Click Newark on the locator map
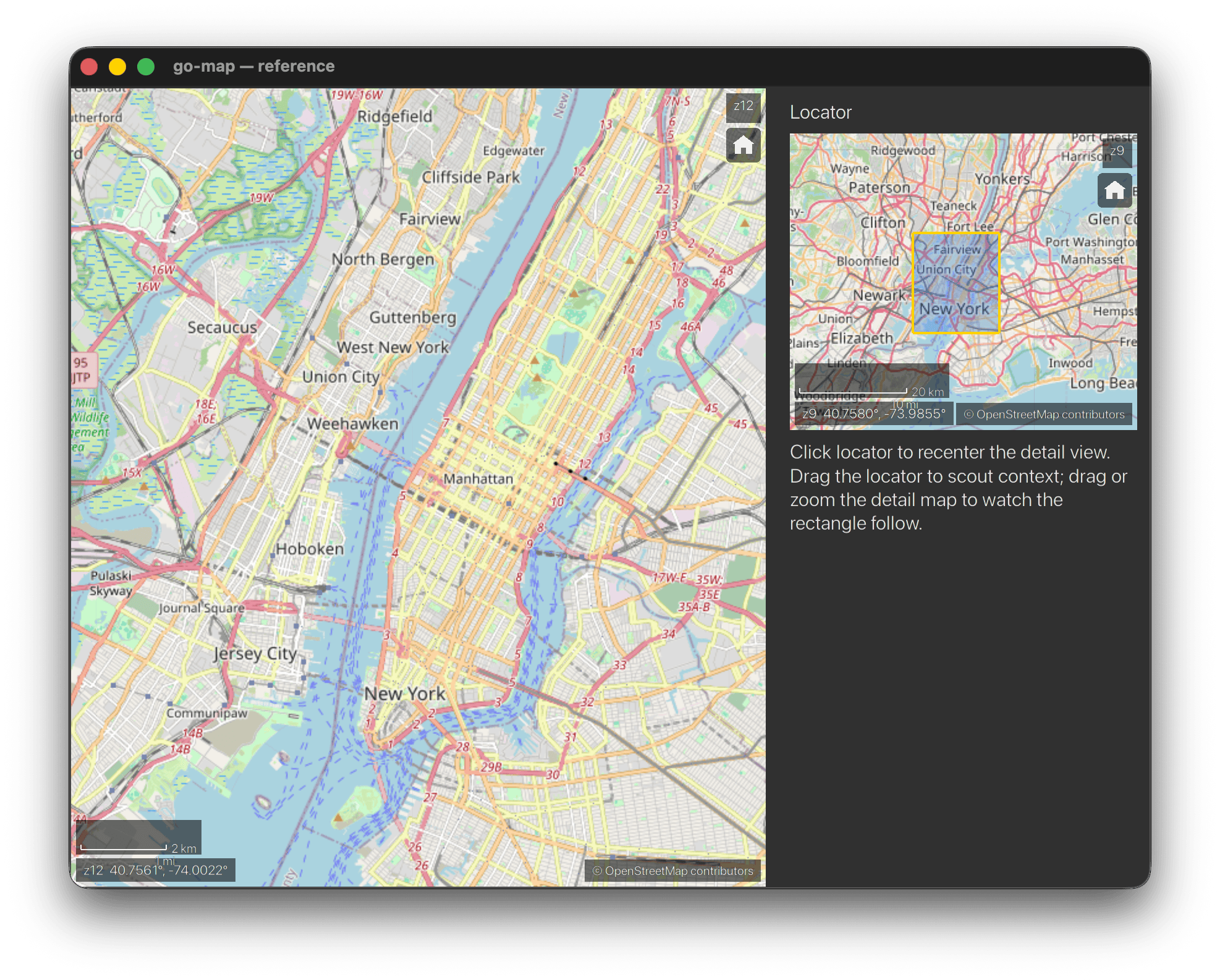Image resolution: width=1220 pixels, height=980 pixels. coord(879,295)
